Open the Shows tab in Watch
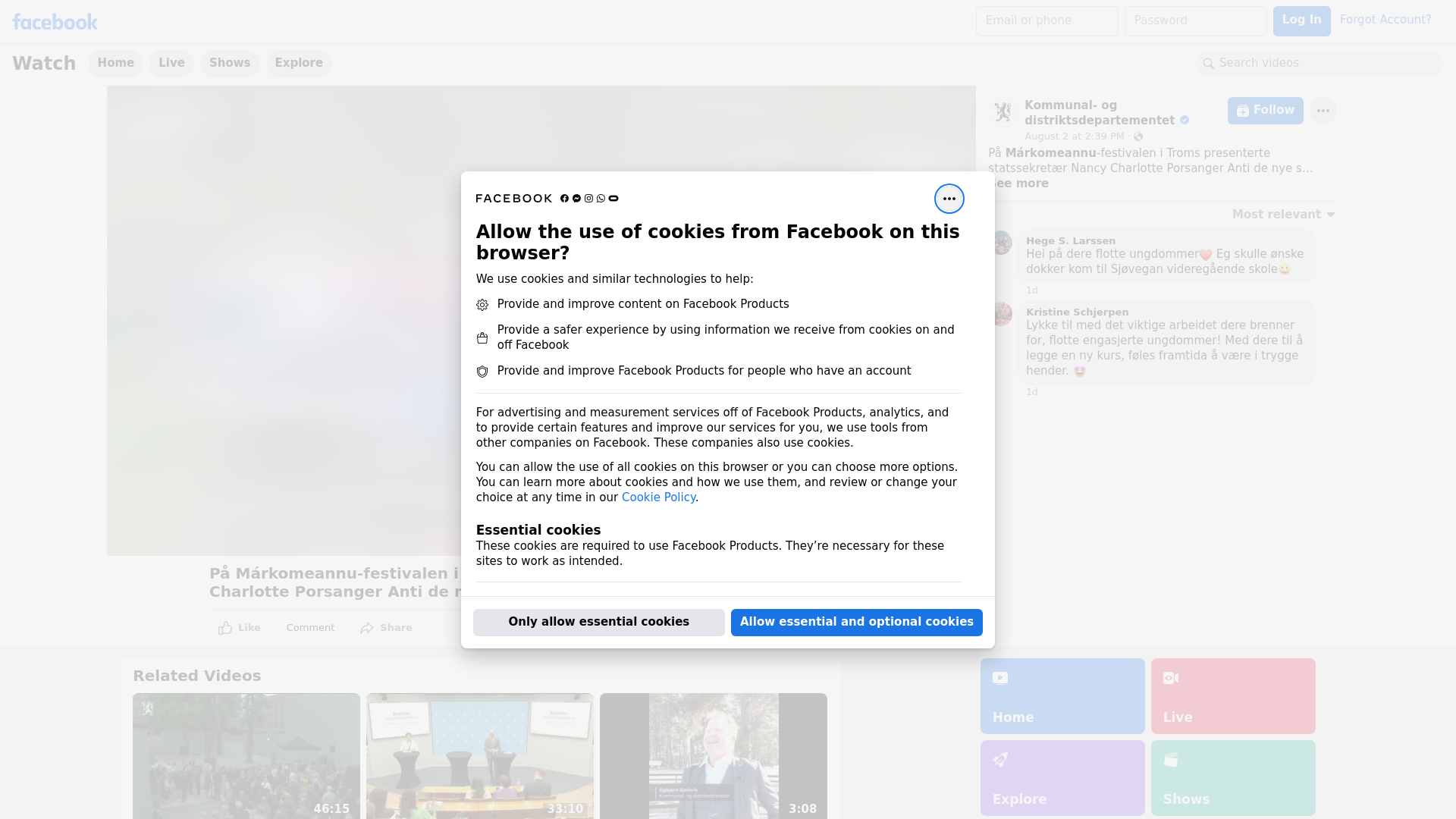1456x819 pixels. pyautogui.click(x=230, y=64)
